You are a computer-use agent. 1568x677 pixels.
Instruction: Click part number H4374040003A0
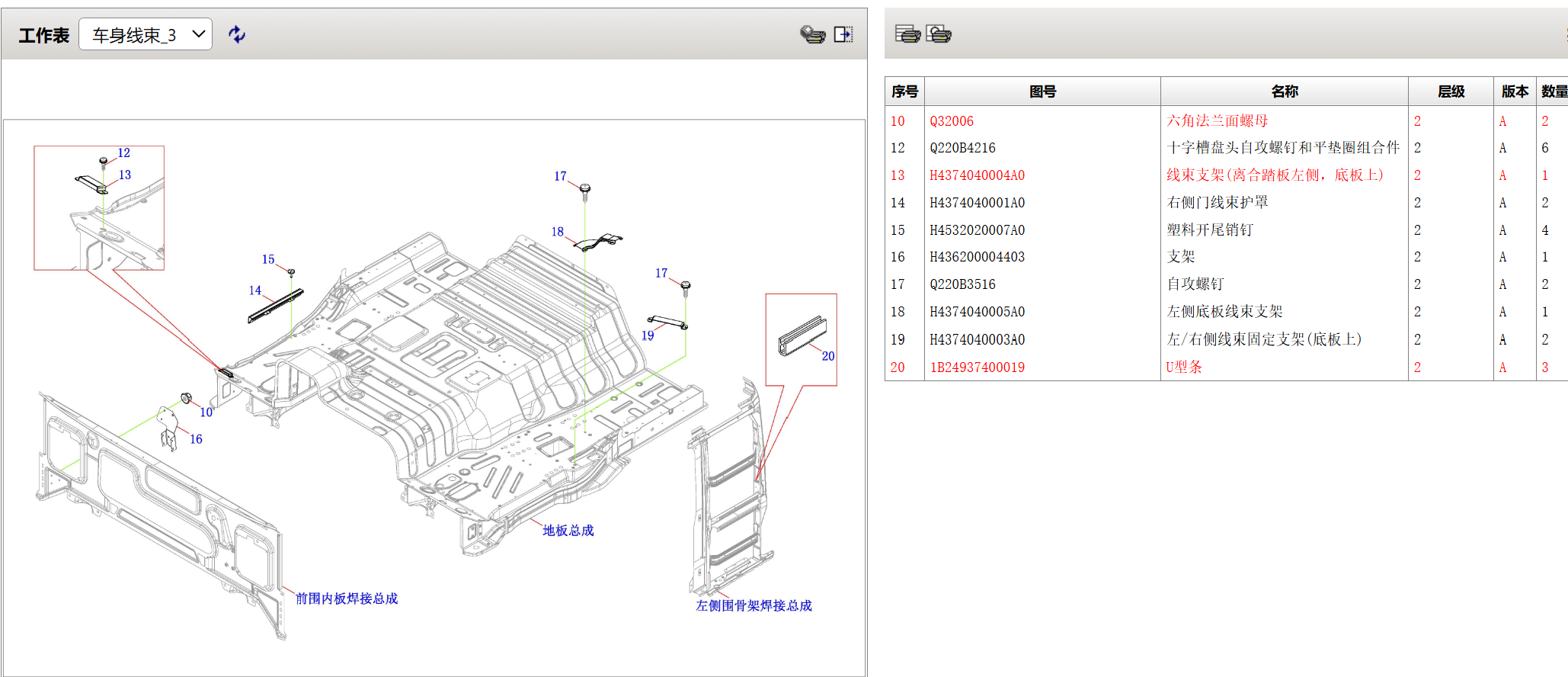[978, 339]
